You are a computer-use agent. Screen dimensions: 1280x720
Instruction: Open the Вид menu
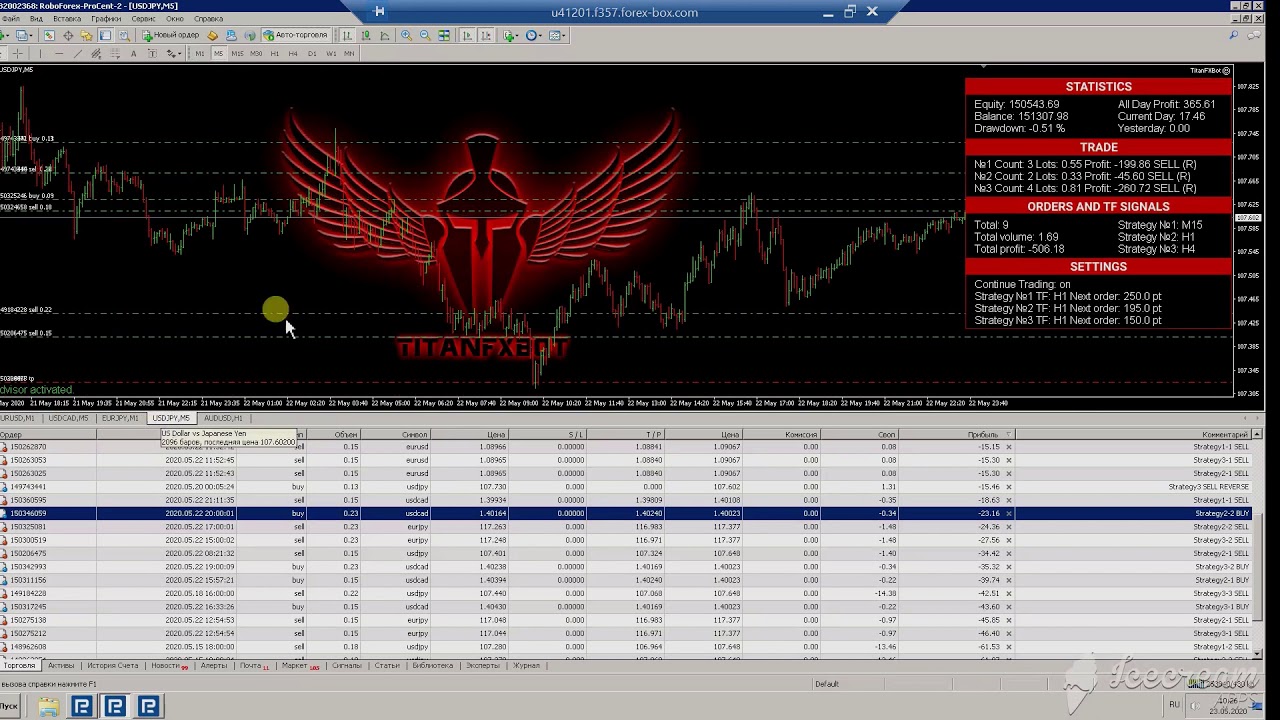(36, 19)
